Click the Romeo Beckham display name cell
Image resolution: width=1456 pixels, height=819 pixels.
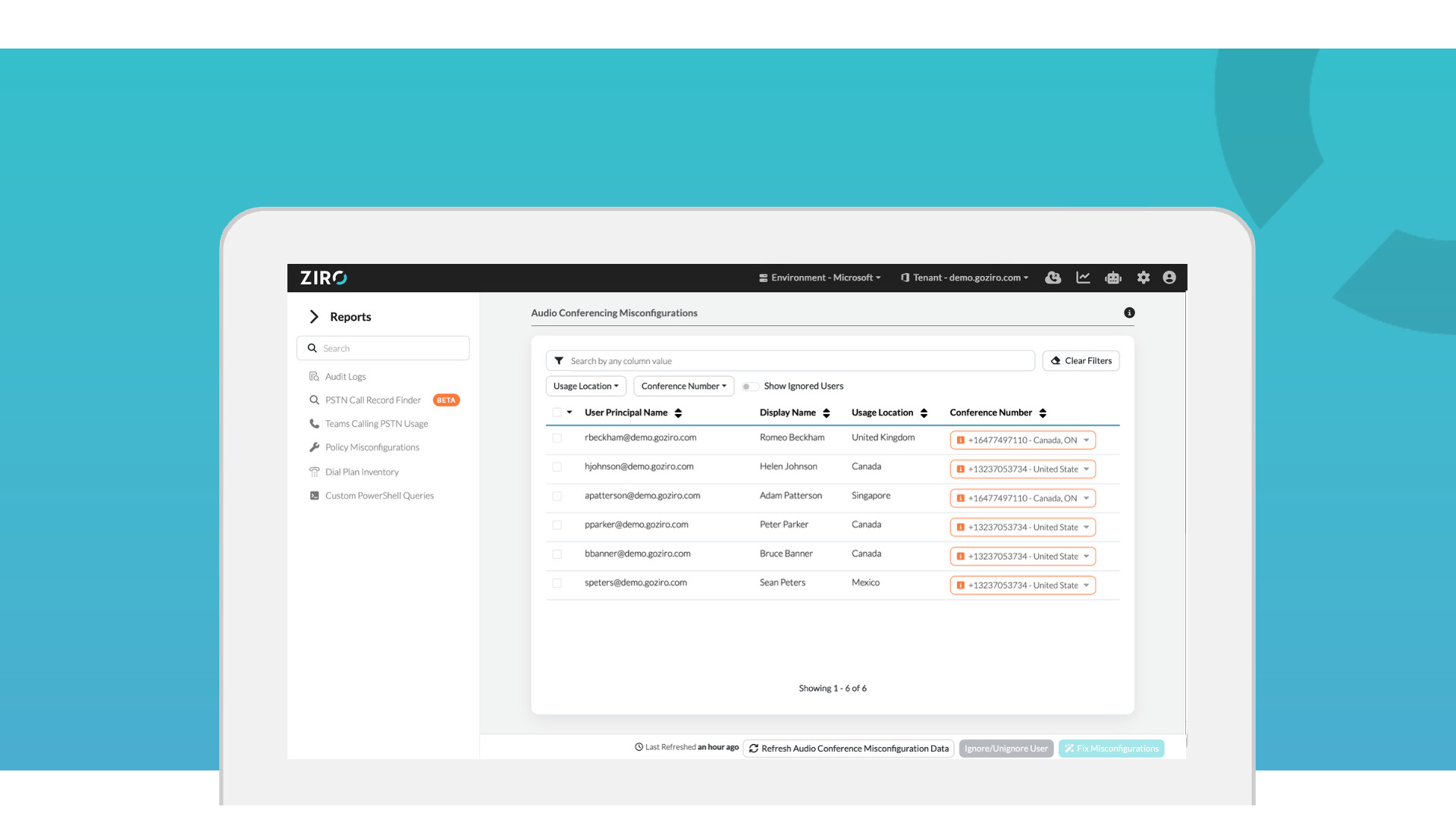[x=792, y=438]
